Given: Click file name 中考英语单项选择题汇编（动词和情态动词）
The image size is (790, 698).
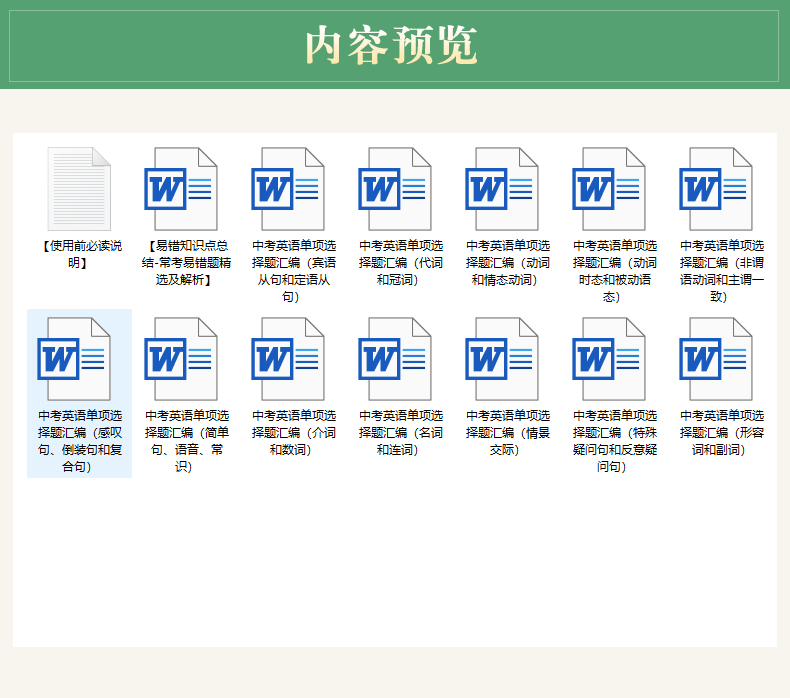Looking at the screenshot, I should pos(508,263).
